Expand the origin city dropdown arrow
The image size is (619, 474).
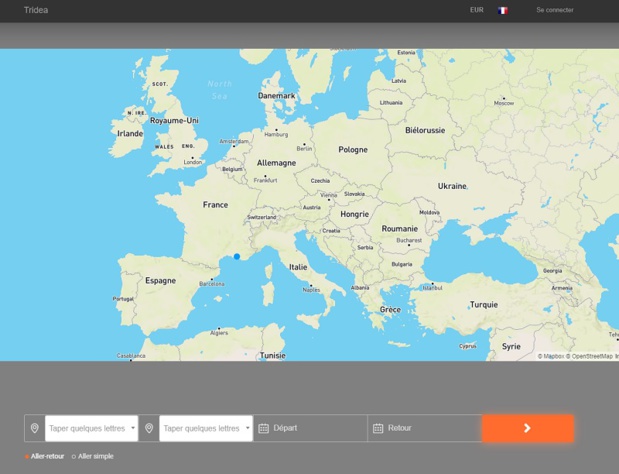(x=133, y=428)
